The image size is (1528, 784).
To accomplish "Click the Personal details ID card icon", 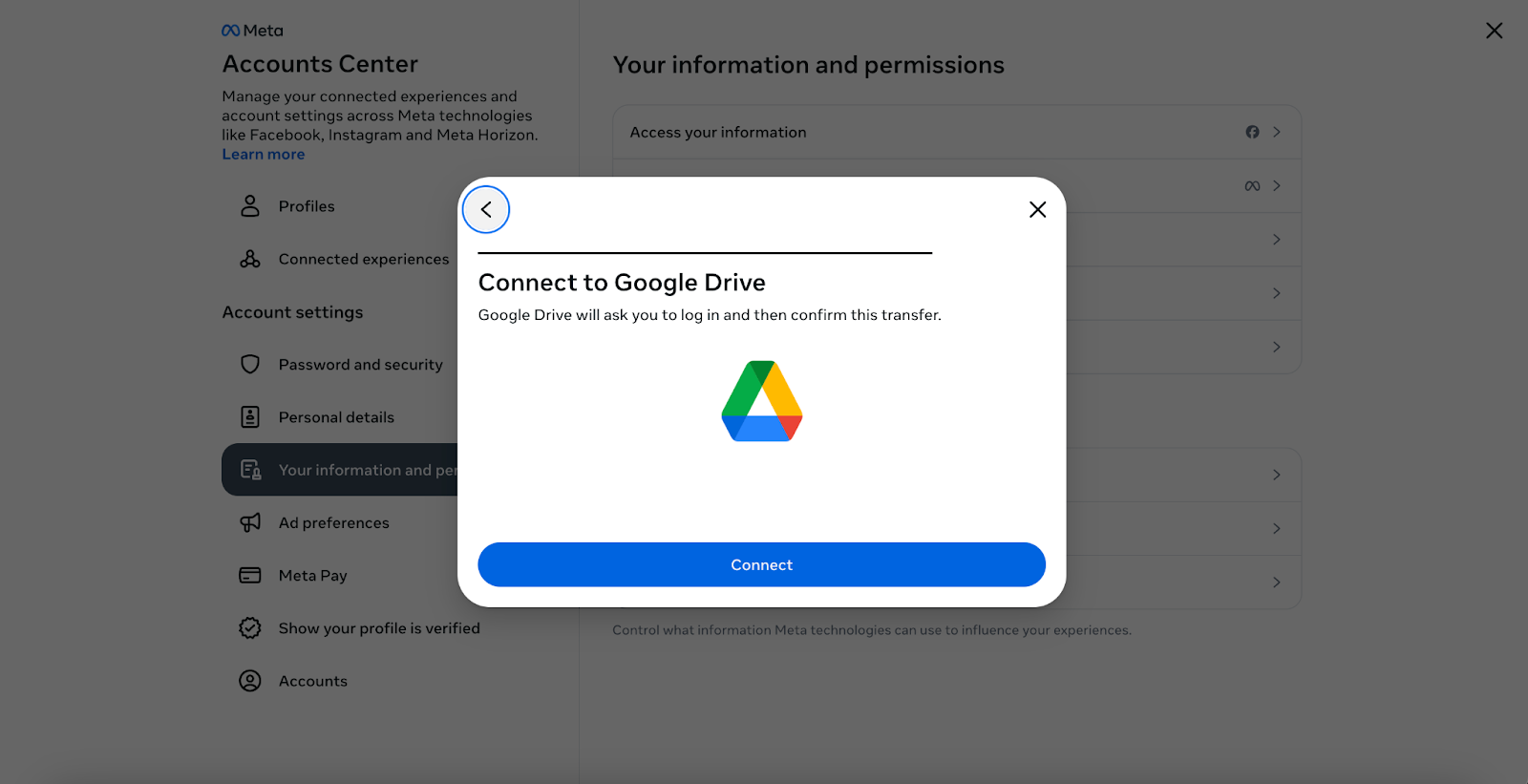I will pos(250,417).
